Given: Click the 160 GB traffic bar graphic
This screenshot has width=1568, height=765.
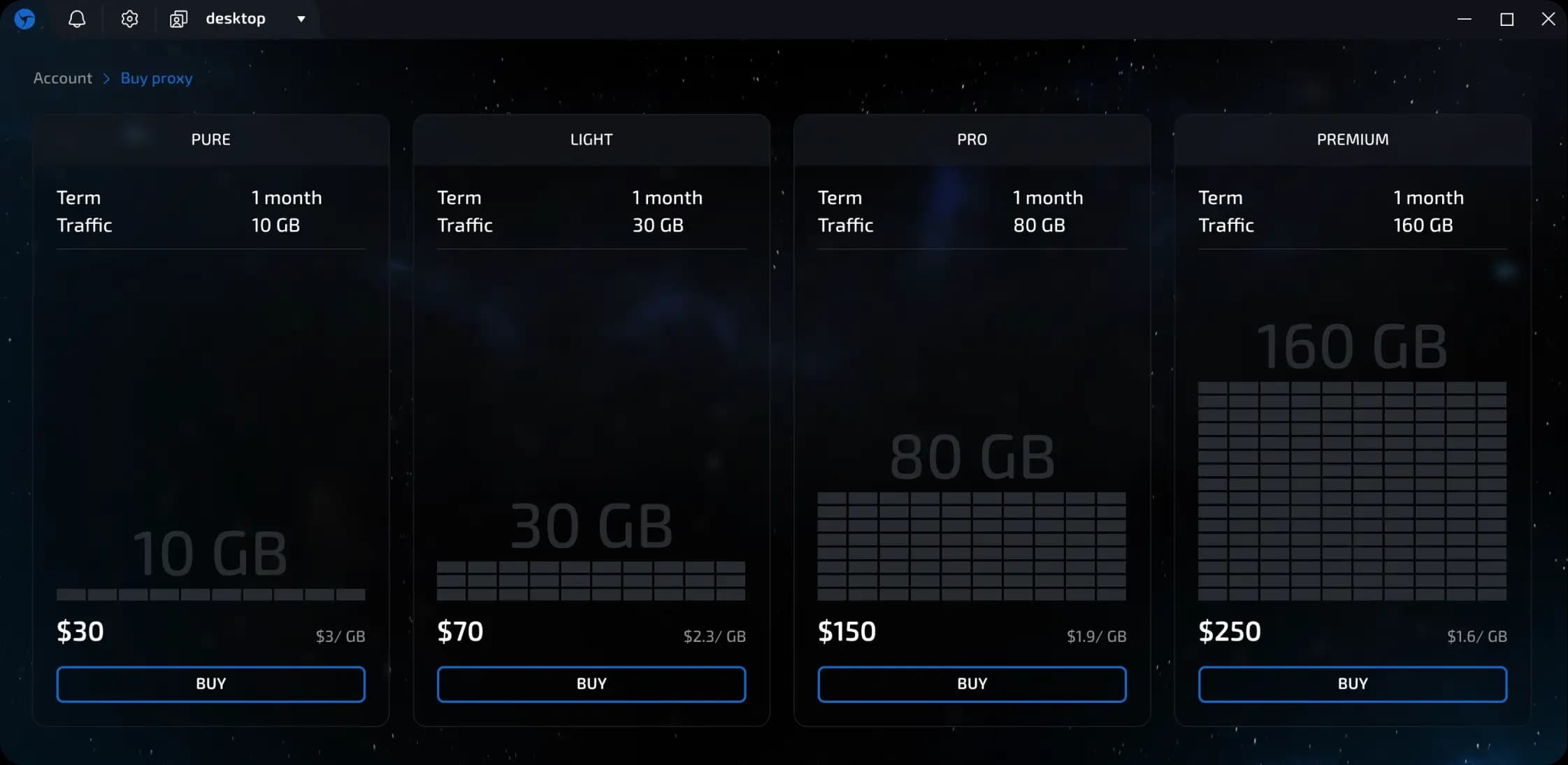Looking at the screenshot, I should pyautogui.click(x=1352, y=491).
